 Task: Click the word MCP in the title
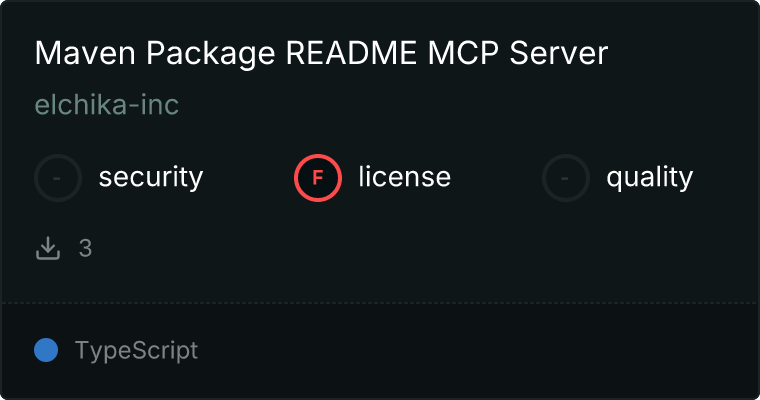click(x=463, y=53)
